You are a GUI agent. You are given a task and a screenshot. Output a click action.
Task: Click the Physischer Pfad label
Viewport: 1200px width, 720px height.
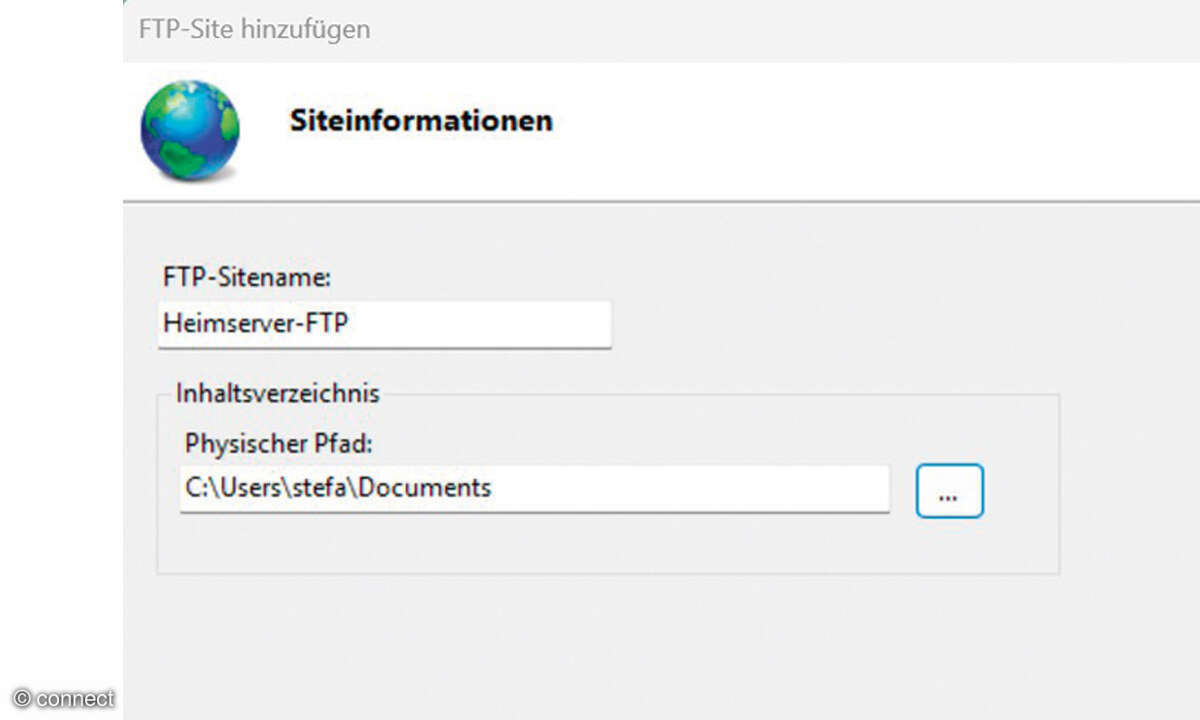[x=278, y=443]
